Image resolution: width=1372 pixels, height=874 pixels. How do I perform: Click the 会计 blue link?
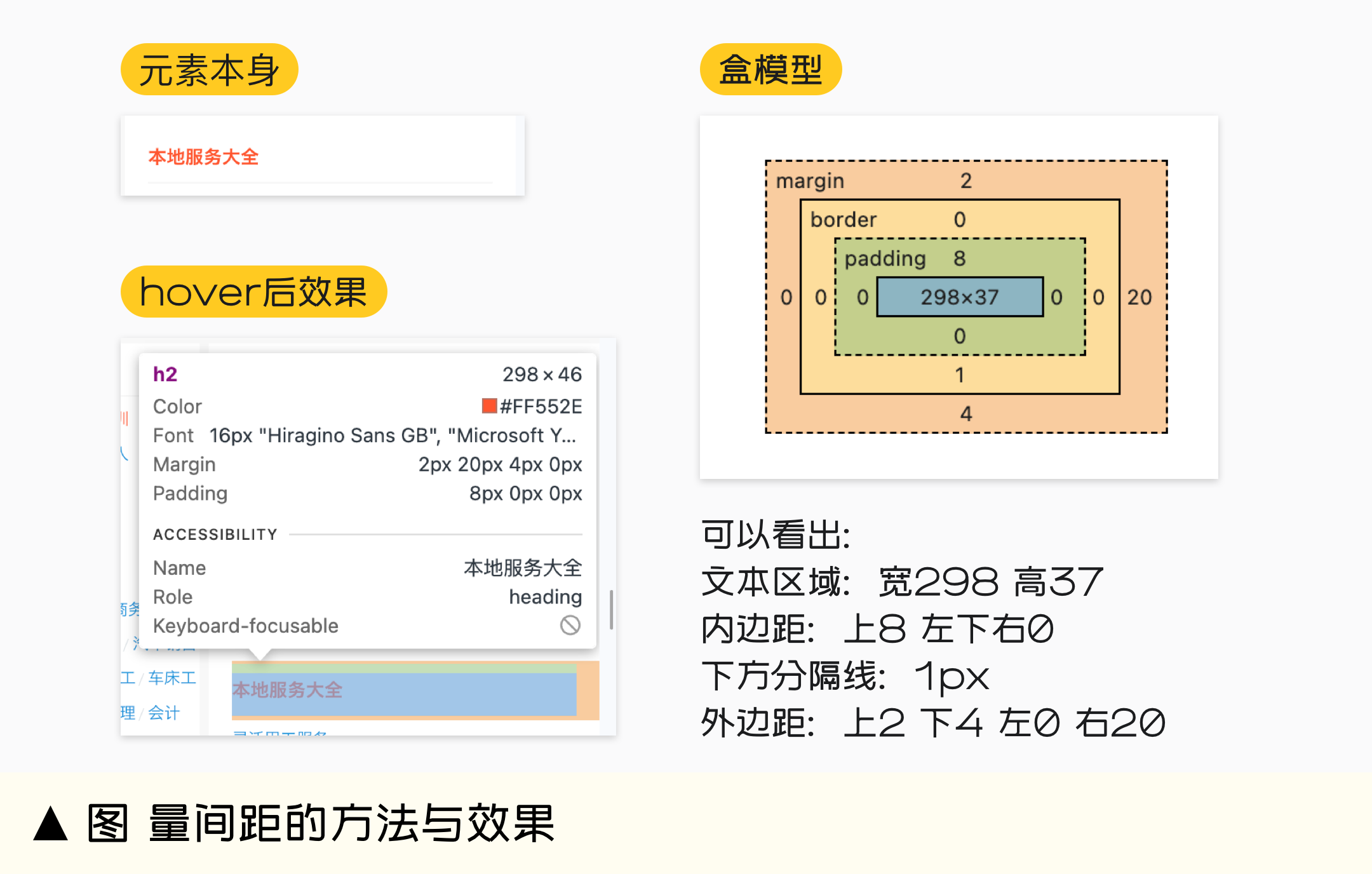(x=164, y=713)
